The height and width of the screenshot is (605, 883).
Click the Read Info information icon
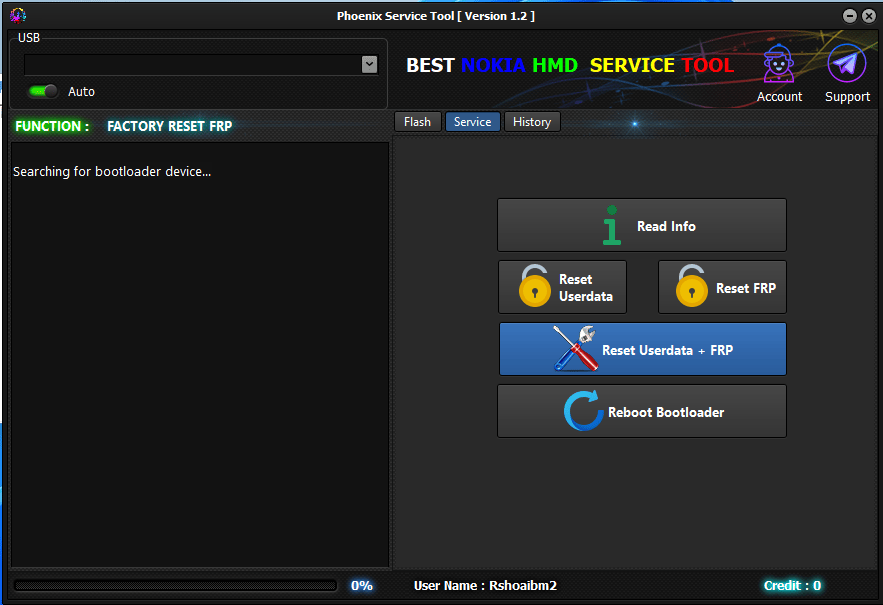[x=611, y=225]
